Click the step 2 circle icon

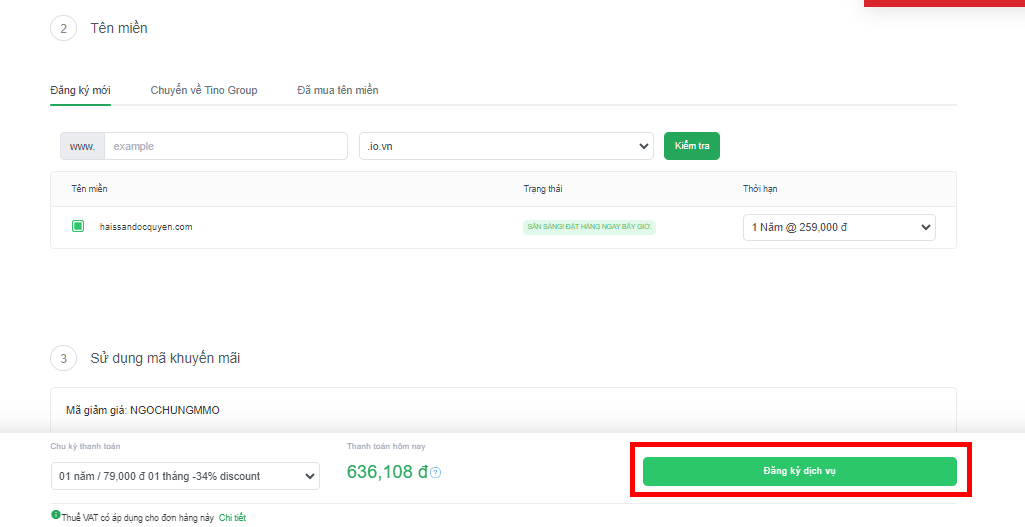click(63, 28)
